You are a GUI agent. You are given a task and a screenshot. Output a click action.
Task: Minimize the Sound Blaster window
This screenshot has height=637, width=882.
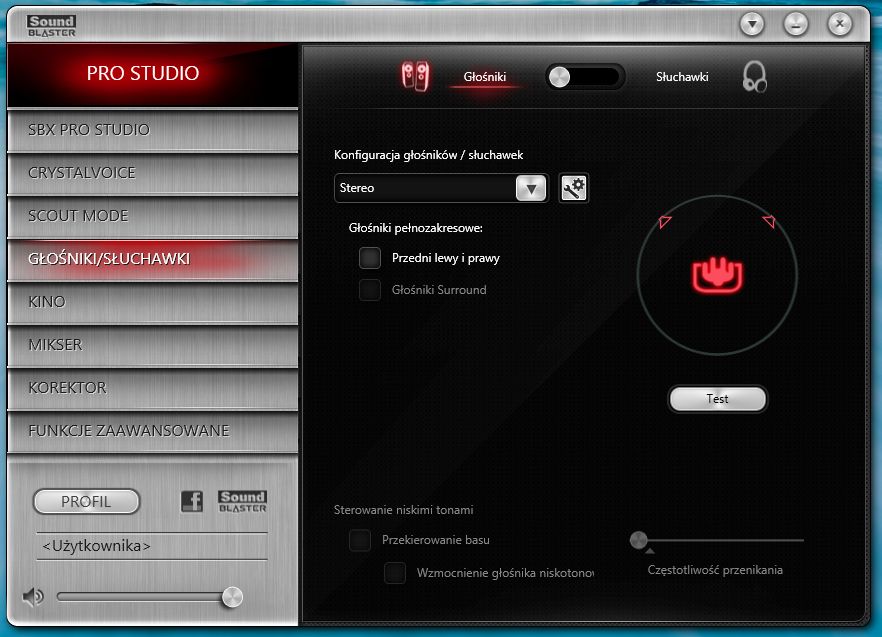(x=796, y=24)
